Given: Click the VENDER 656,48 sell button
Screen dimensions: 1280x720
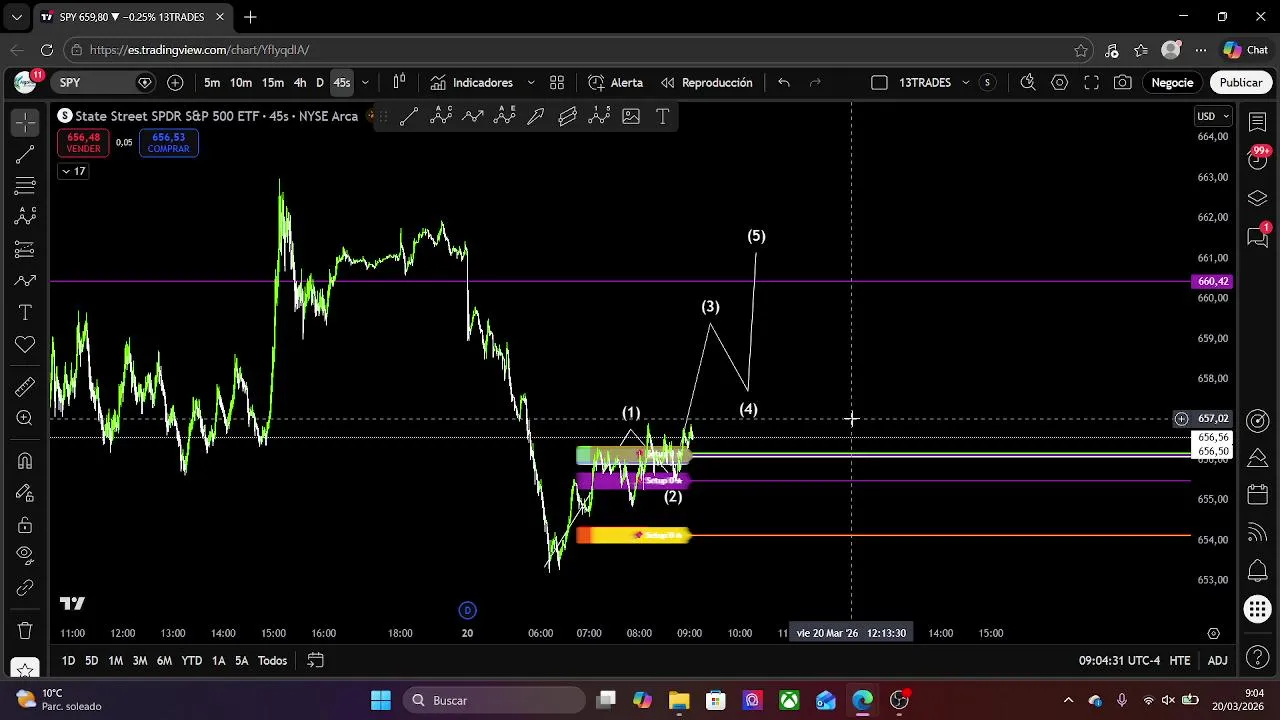Looking at the screenshot, I should click(83, 143).
